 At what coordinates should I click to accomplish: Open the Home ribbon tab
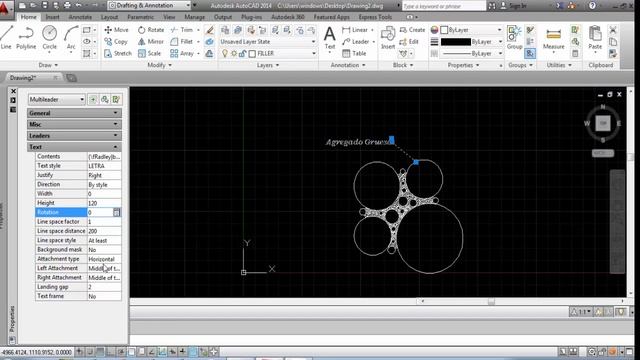29,17
